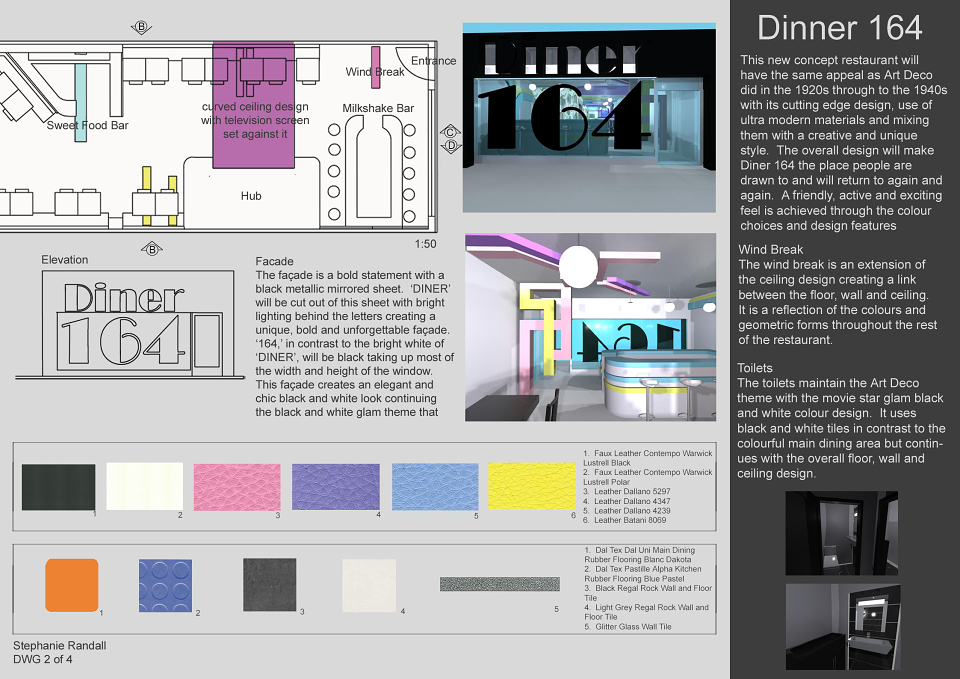The width and height of the screenshot is (960, 679).
Task: Select the purple leather swatch 4
Action: (x=336, y=487)
